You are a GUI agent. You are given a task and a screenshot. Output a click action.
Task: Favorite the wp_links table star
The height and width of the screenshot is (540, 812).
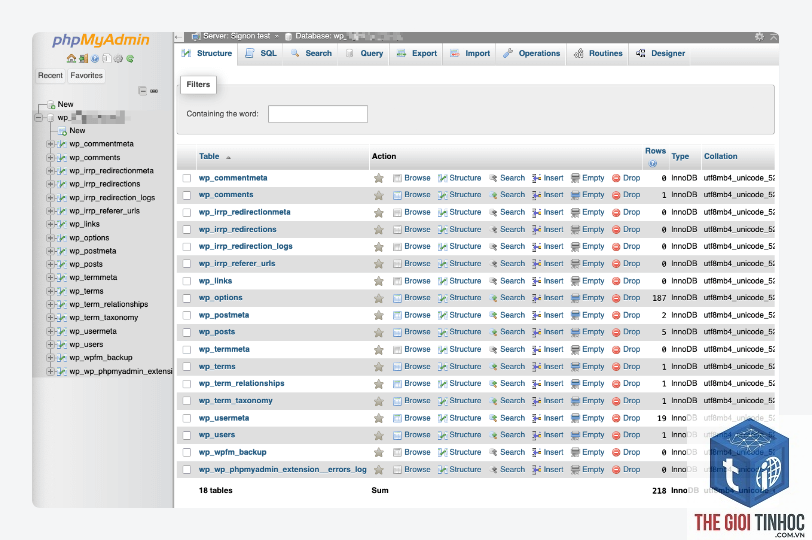pos(379,281)
